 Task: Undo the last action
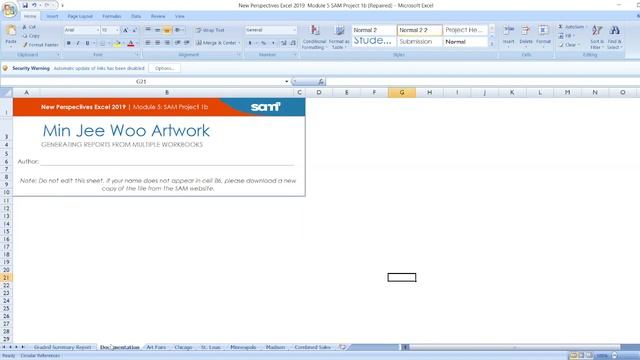[x=34, y=5]
